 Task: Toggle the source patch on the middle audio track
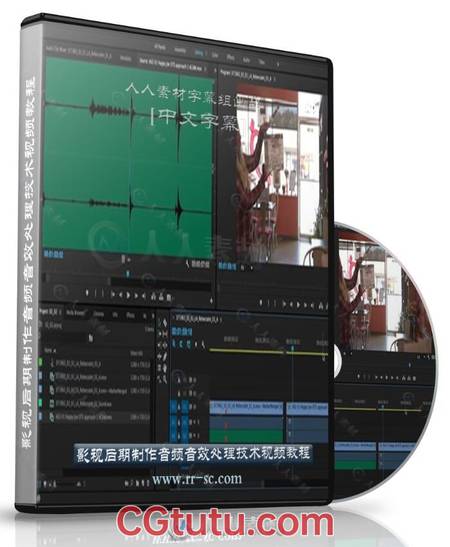pyautogui.click(x=174, y=422)
